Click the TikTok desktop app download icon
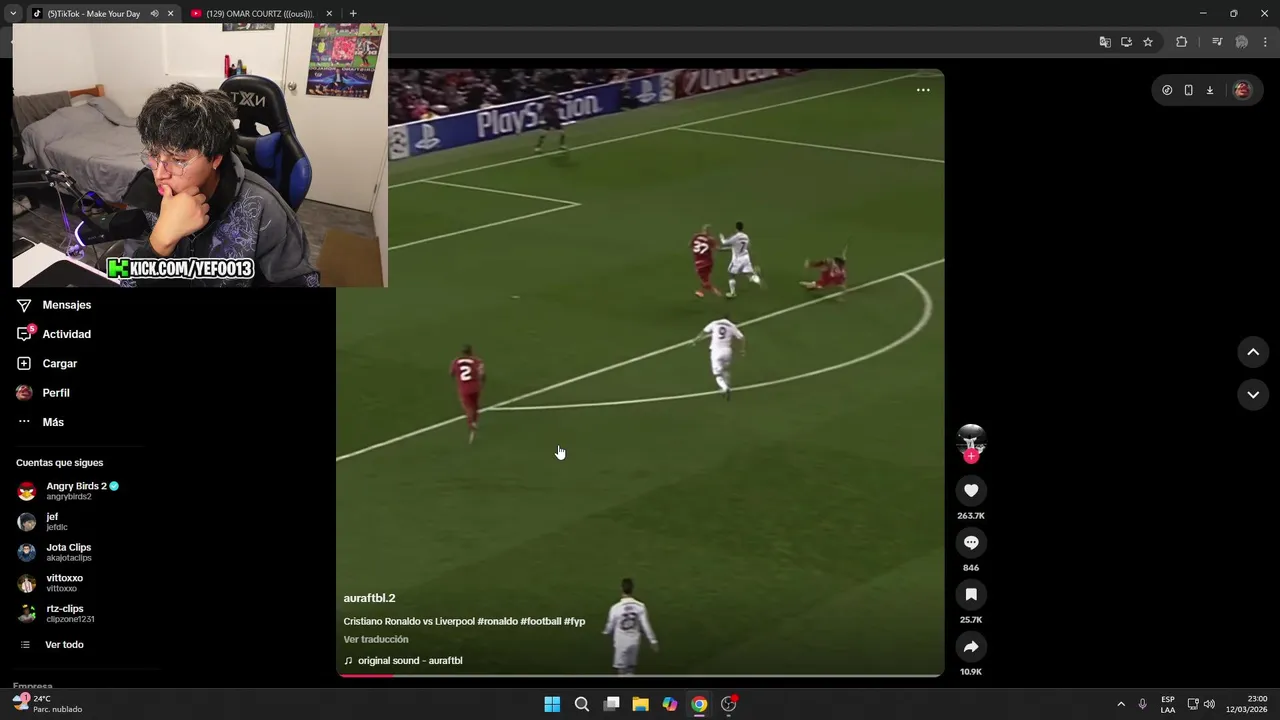The image size is (1280, 720). point(1209,90)
